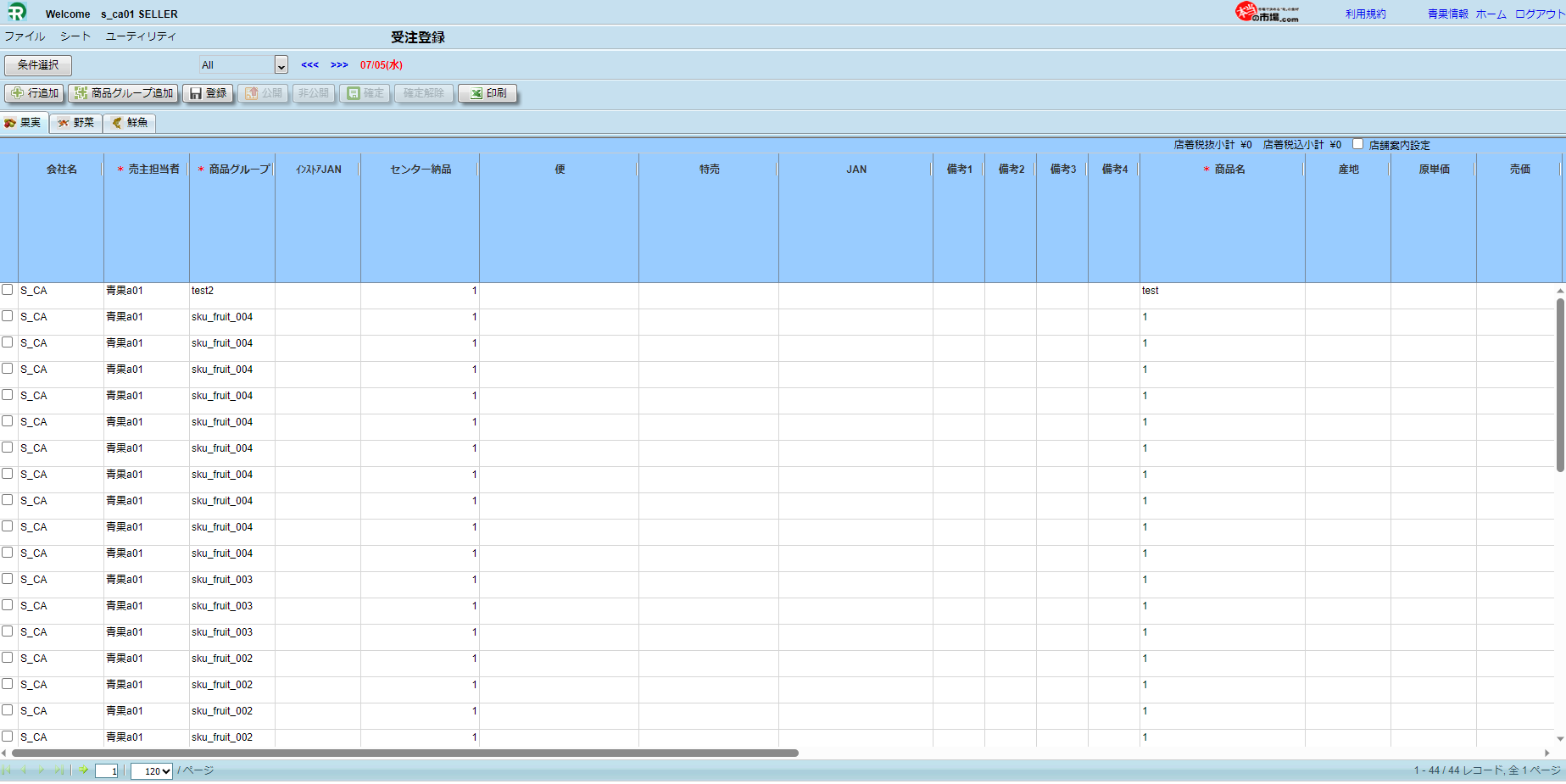Click the green R logo icon
This screenshot has width=1566, height=784.
coord(17,12)
